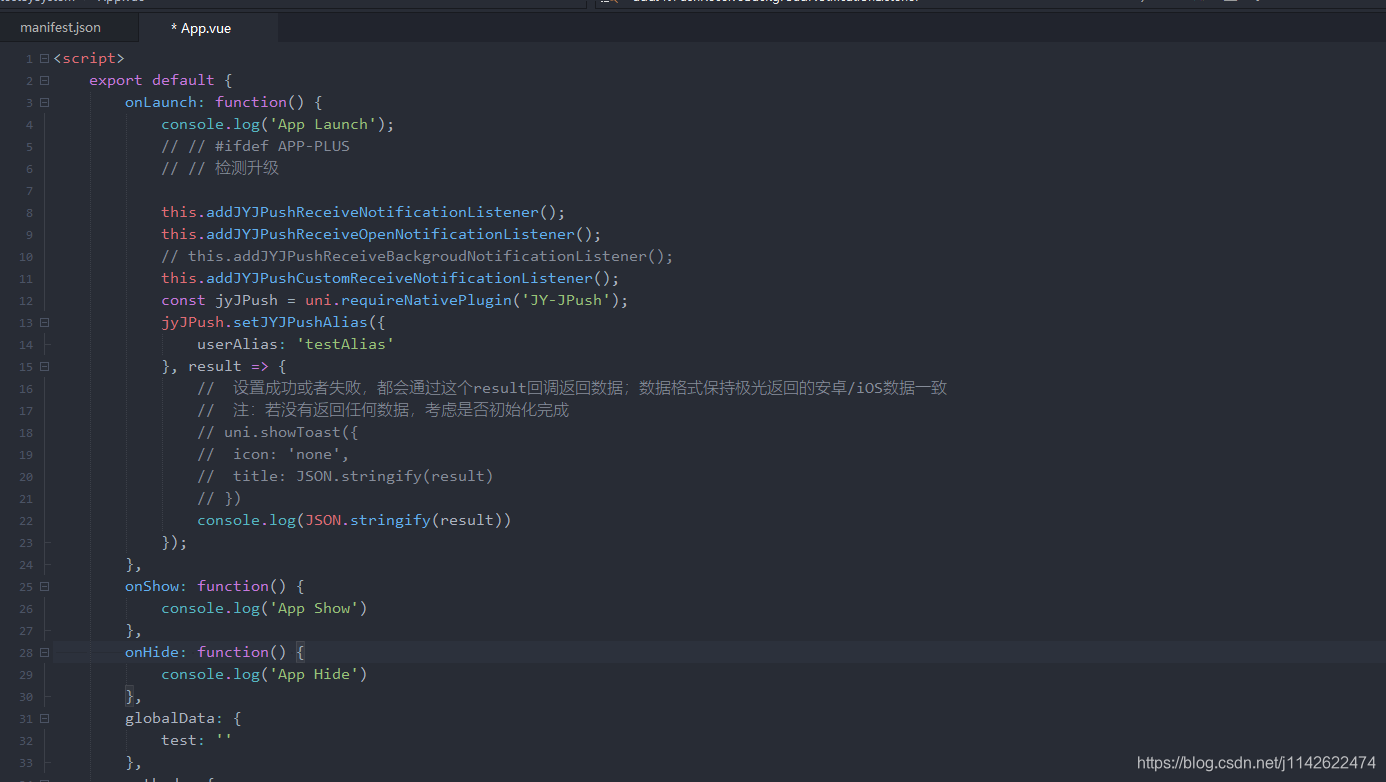Click the userAlias: 'testAlias' line
The image size is (1386, 782).
click(x=295, y=344)
